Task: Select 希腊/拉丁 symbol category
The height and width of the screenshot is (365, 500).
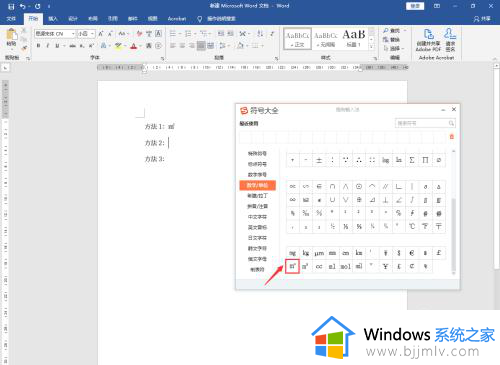Action: coord(257,196)
